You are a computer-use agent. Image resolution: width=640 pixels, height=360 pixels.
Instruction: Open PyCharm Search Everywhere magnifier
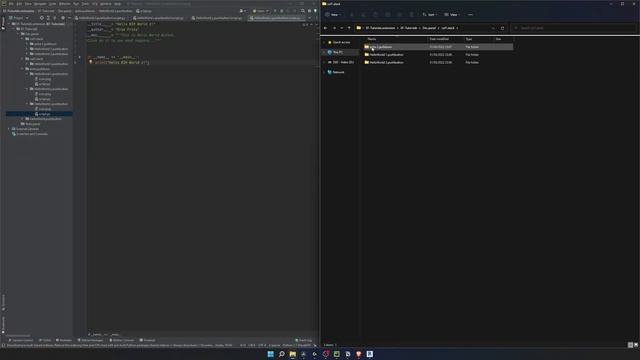[x=302, y=11]
